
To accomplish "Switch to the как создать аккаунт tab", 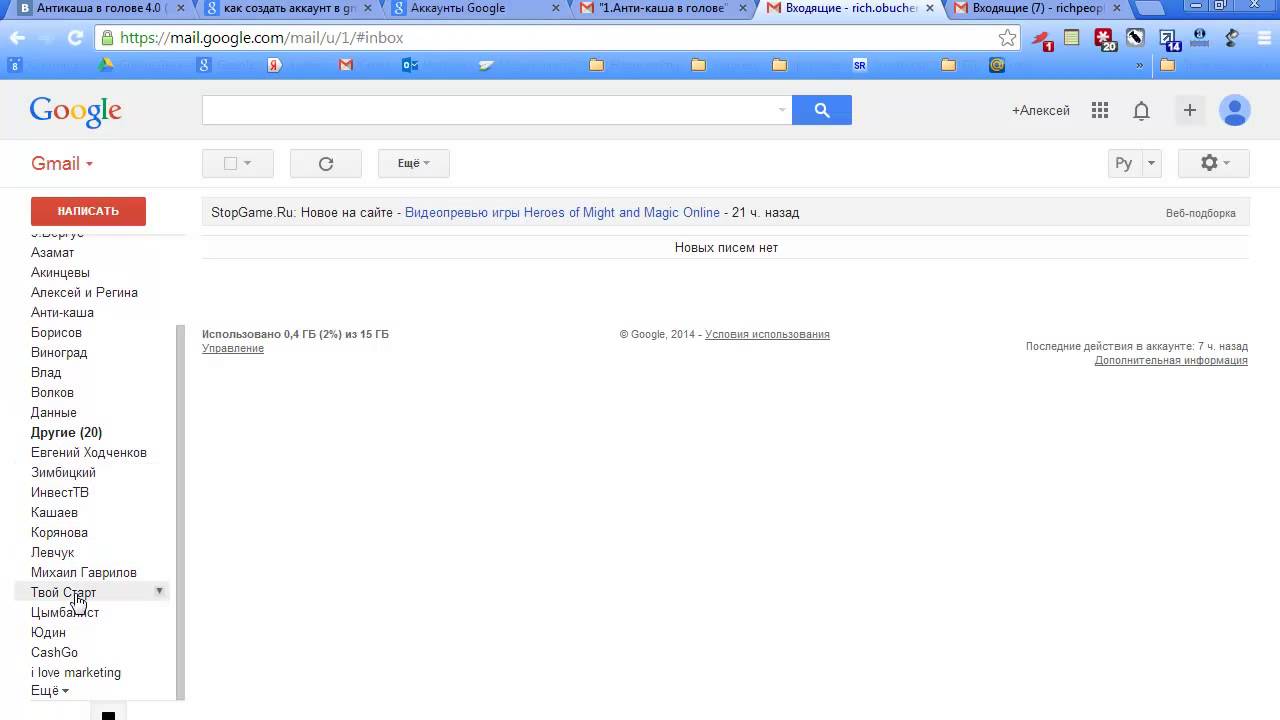I will tap(290, 8).
